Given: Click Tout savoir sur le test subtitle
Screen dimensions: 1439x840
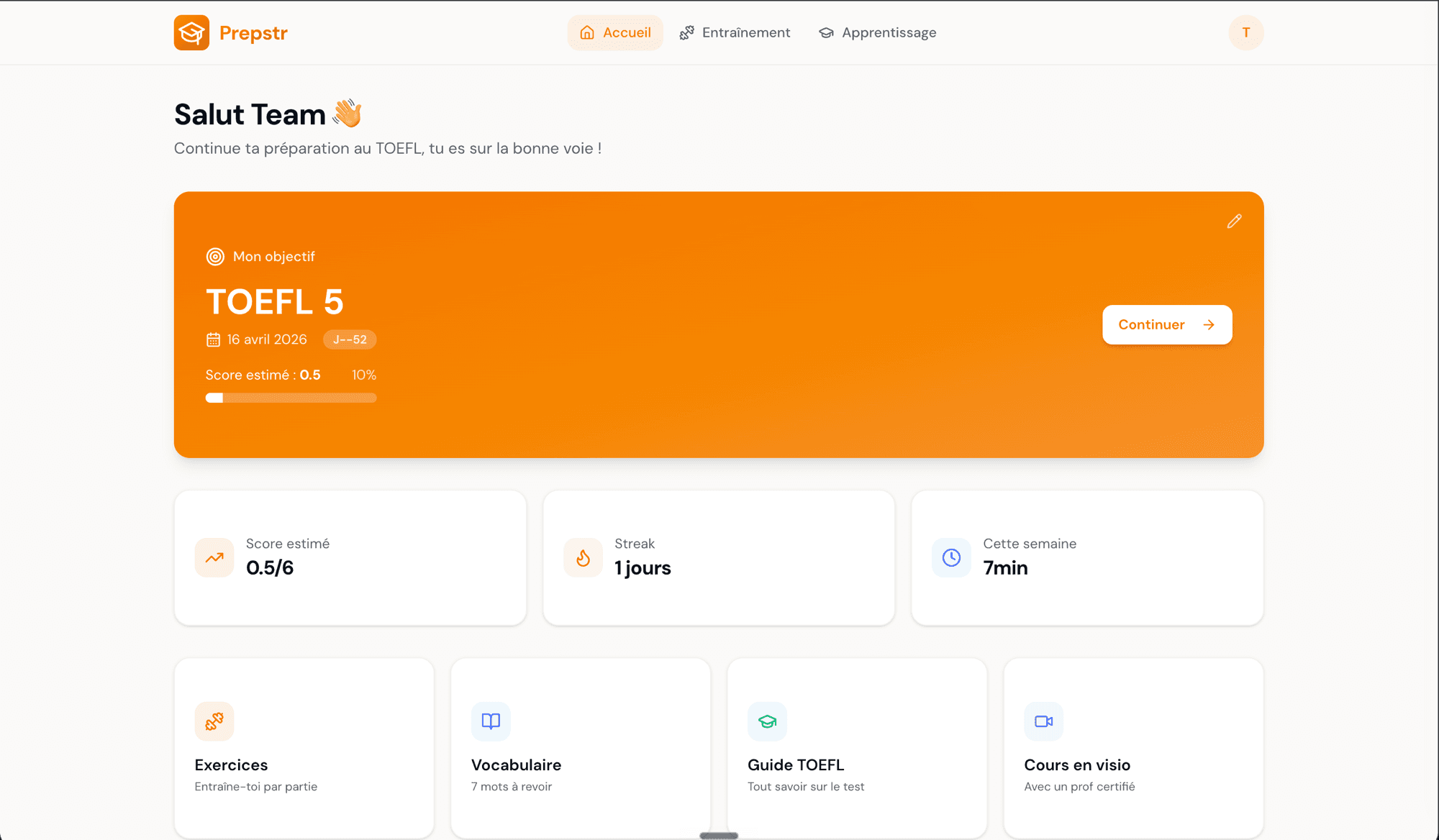Looking at the screenshot, I should coord(806,787).
